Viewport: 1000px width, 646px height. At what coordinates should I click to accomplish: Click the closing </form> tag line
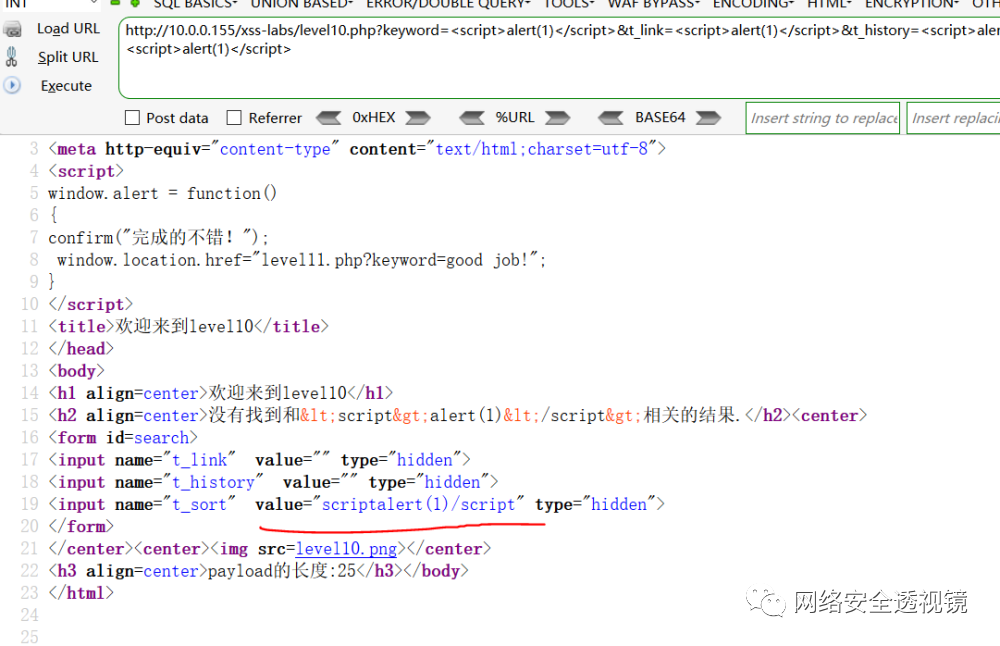tap(81, 527)
